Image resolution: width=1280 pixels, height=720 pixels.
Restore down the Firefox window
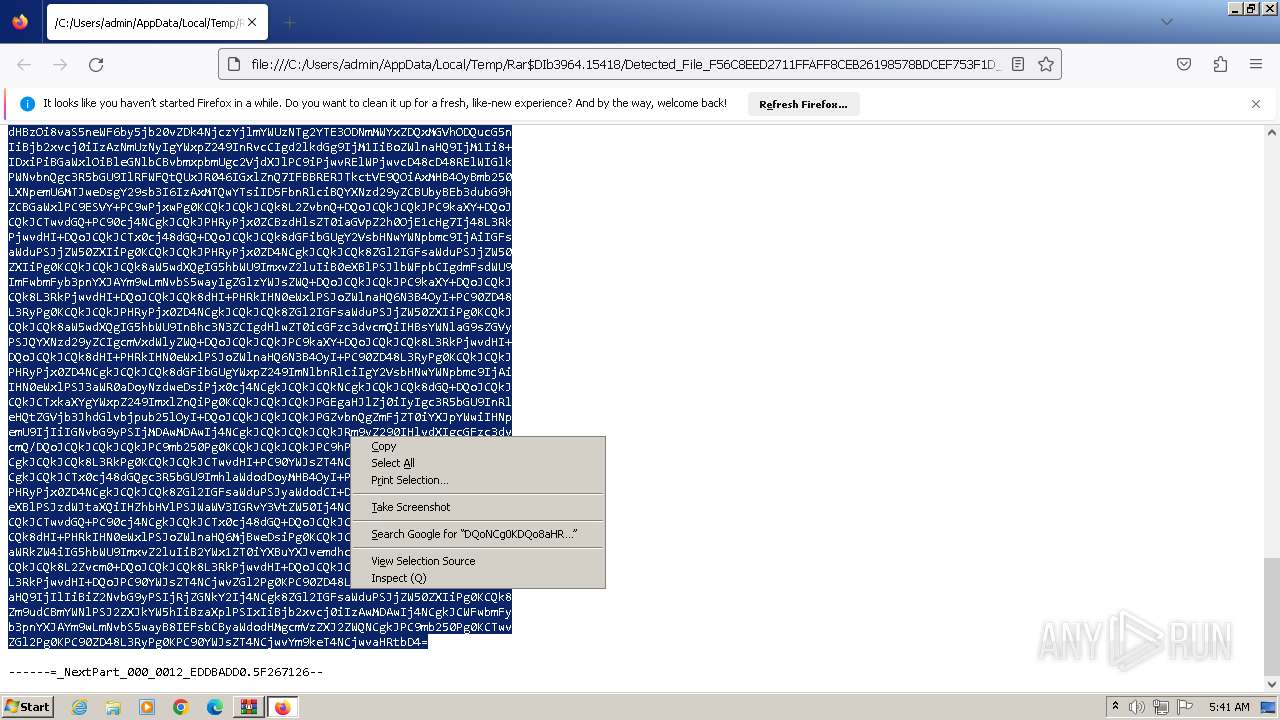tap(1251, 8)
